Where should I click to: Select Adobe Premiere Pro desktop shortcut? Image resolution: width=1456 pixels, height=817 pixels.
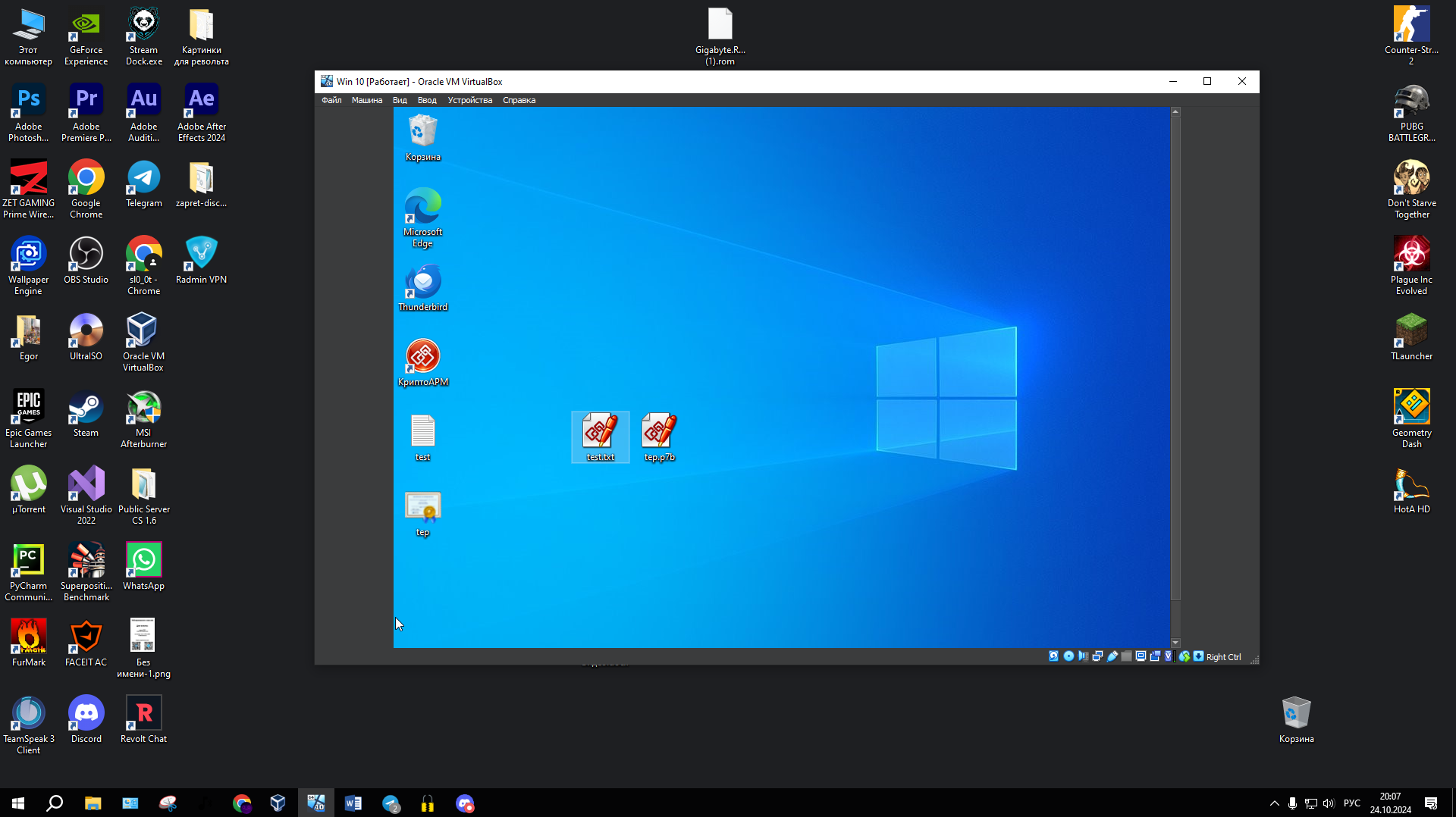coord(86,113)
